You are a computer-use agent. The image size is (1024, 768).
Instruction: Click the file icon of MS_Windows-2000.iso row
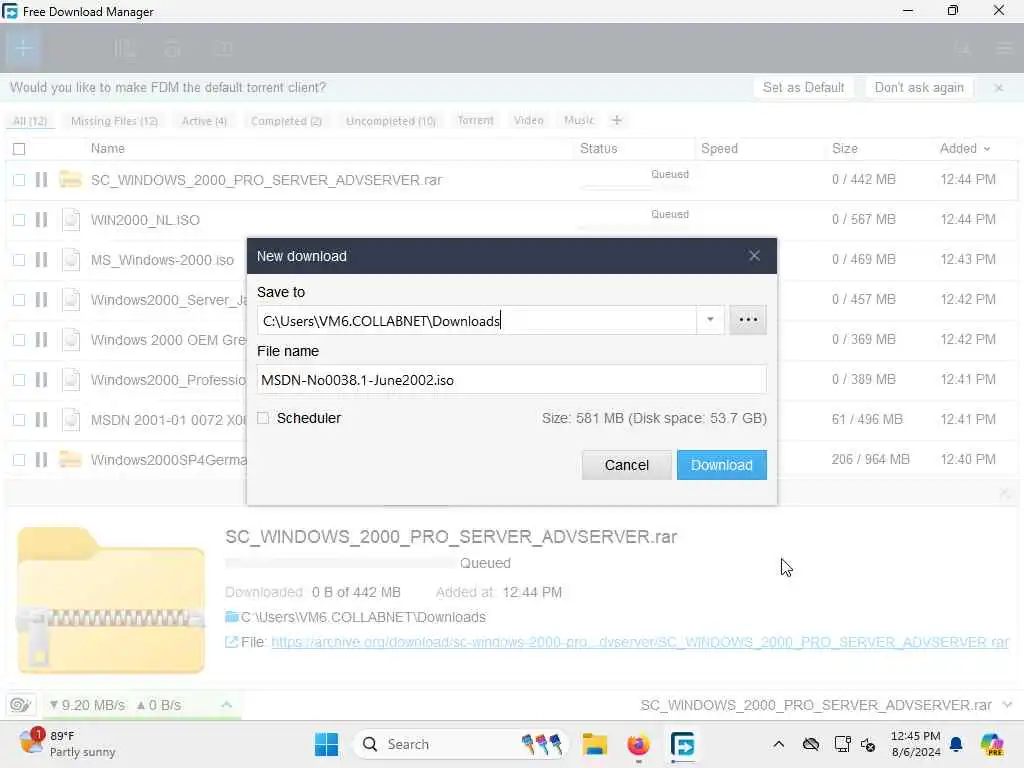[71, 260]
